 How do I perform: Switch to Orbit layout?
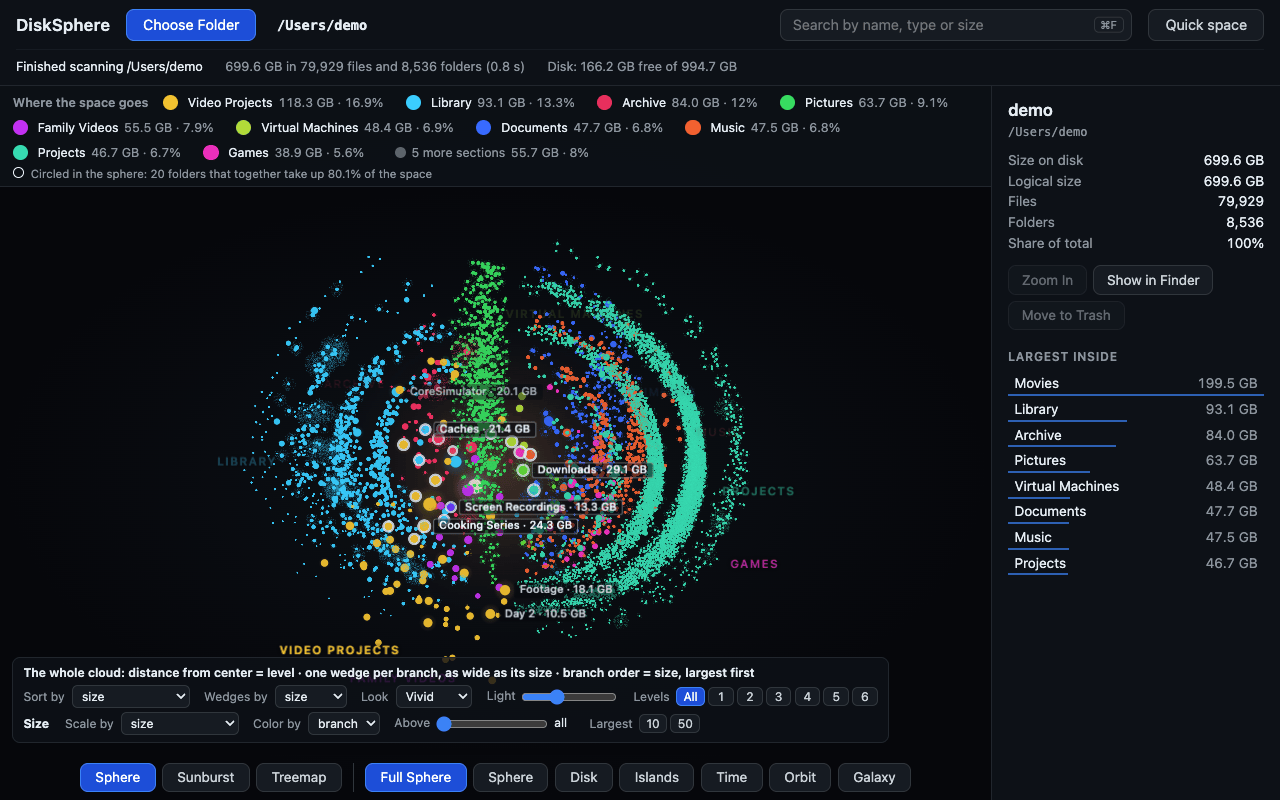[800, 777]
